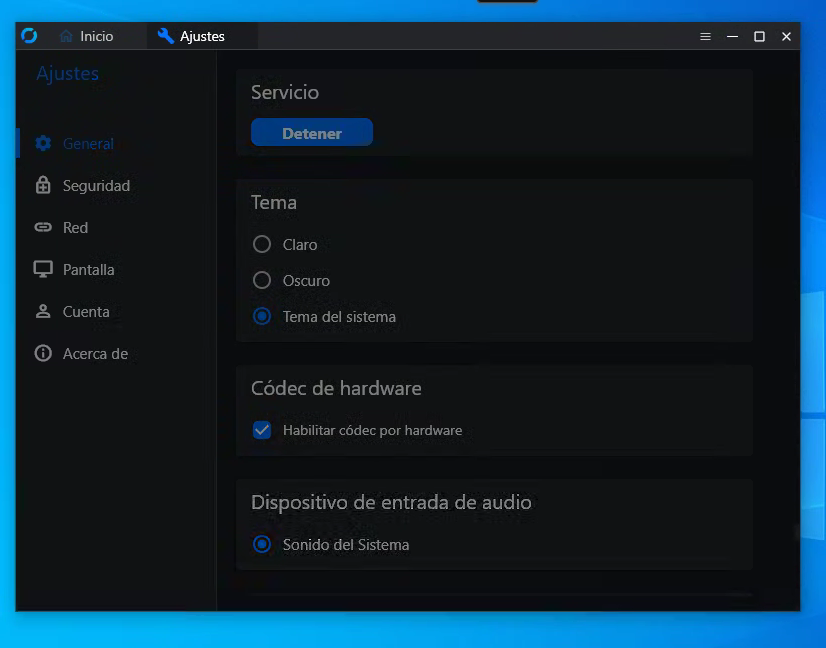The image size is (826, 648).
Task: Click the Detener button to stop the service
Action: (311, 131)
